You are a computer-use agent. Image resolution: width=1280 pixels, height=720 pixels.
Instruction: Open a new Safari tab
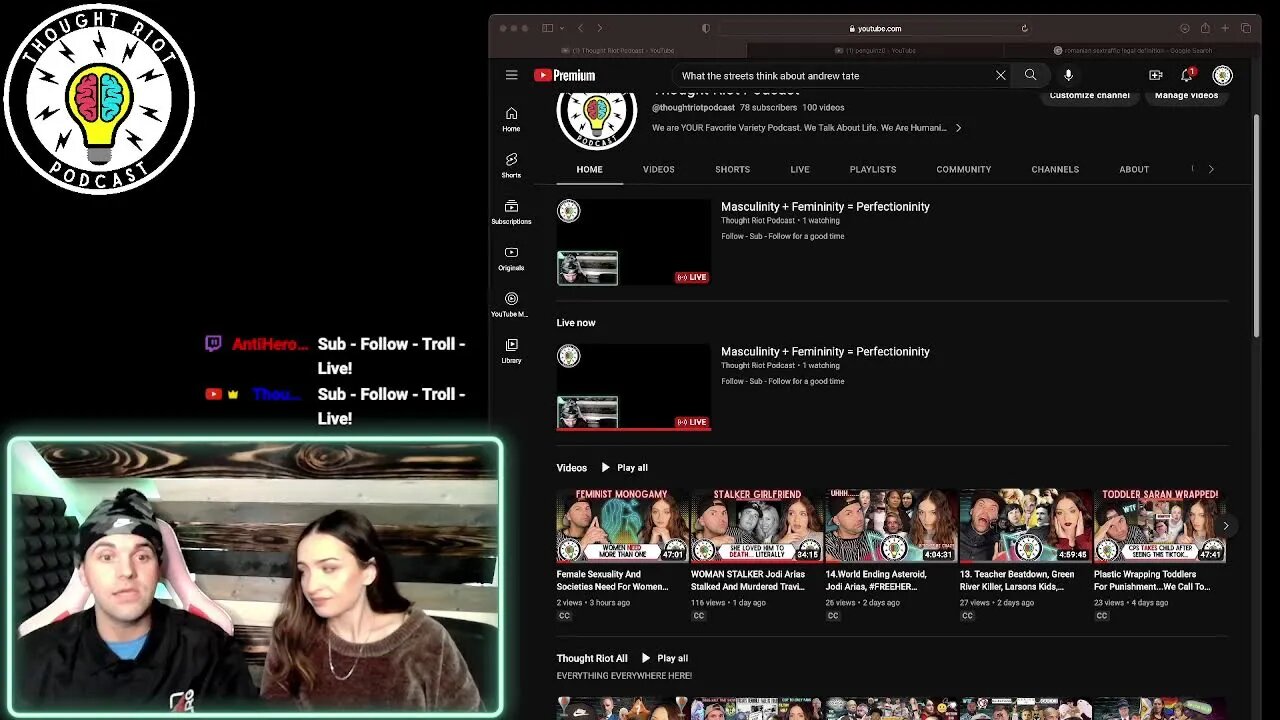1225,28
